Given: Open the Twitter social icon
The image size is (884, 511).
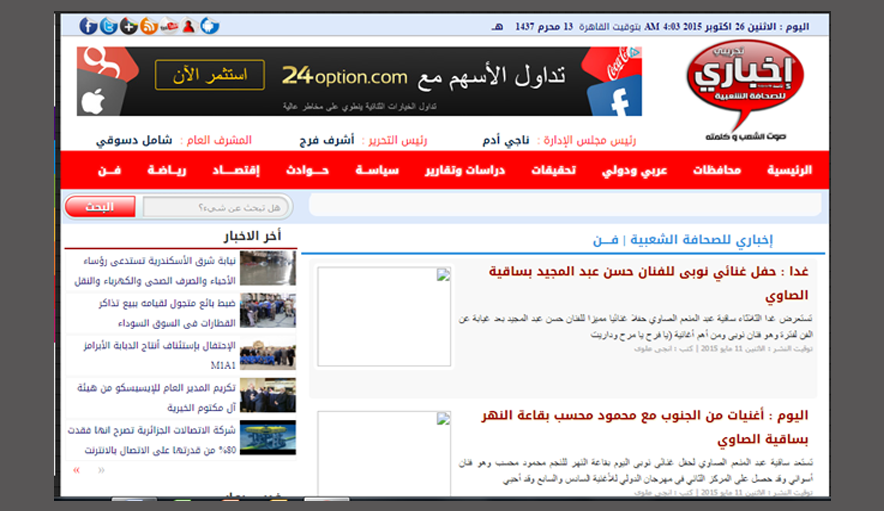Looking at the screenshot, I should pyautogui.click(x=108, y=26).
